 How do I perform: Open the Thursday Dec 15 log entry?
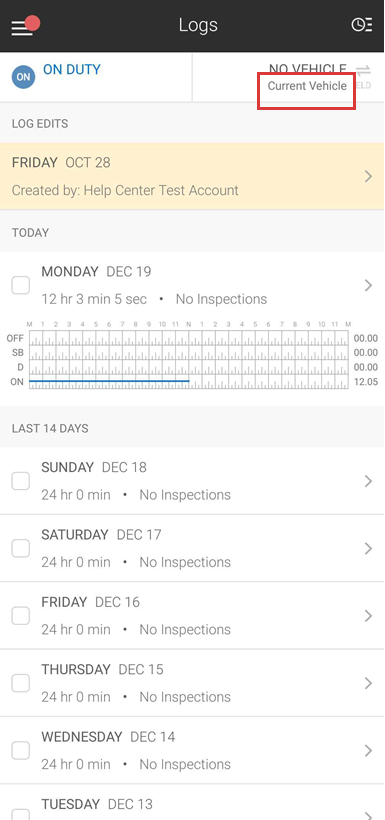click(192, 684)
